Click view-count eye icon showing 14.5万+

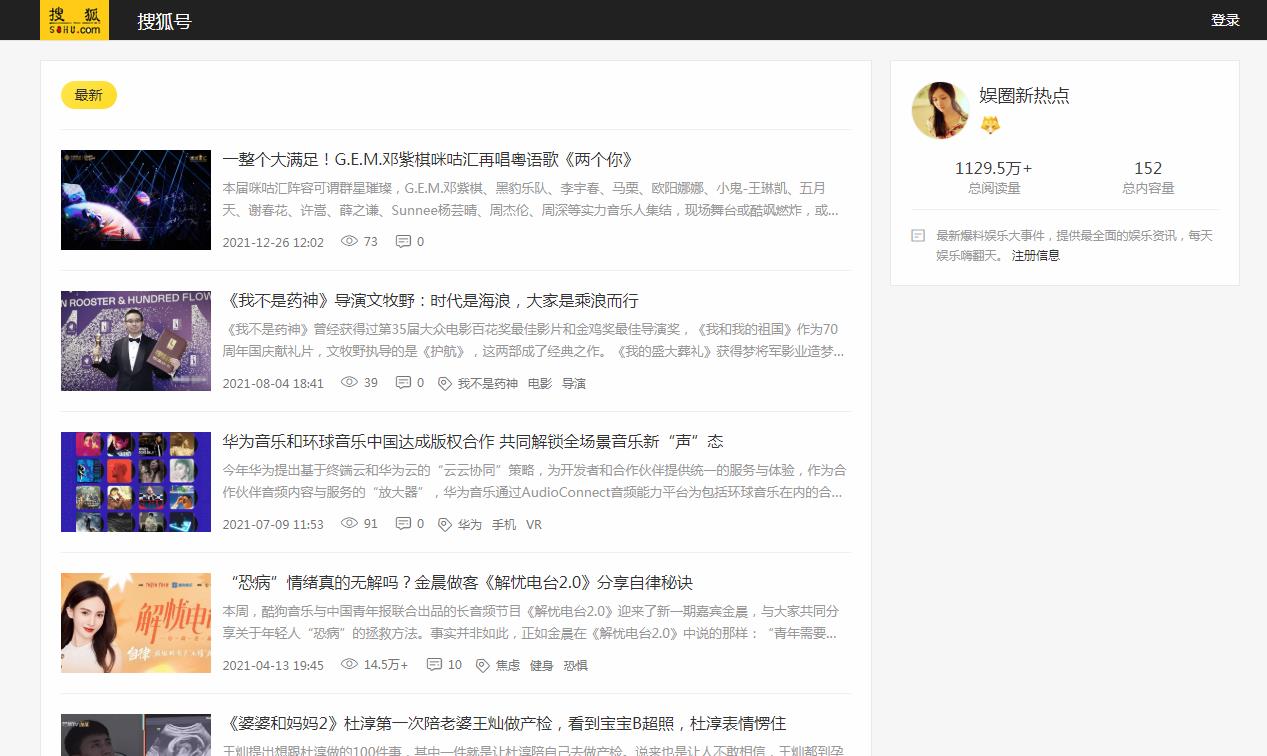point(349,664)
